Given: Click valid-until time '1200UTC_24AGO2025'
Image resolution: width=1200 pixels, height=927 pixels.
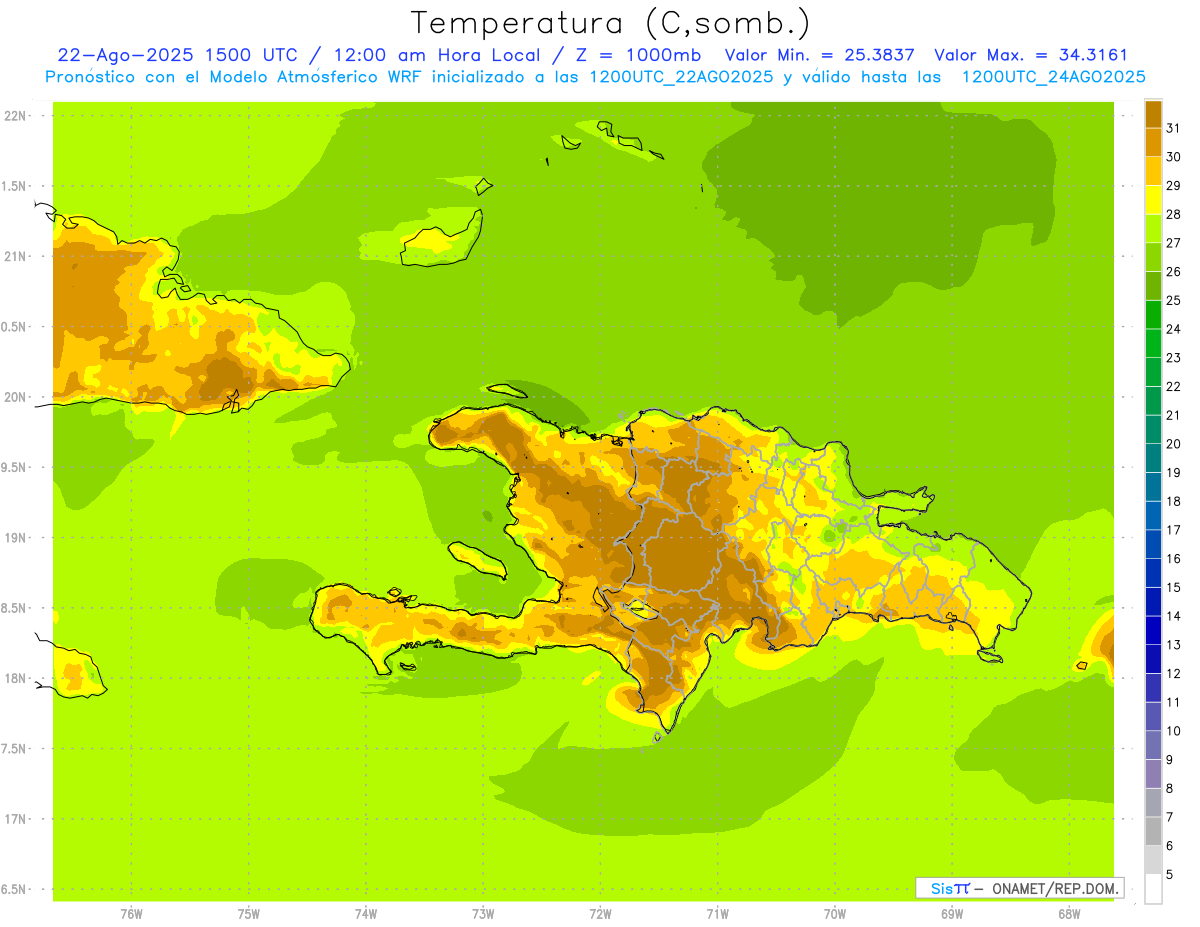Looking at the screenshot, I should point(1053,77).
